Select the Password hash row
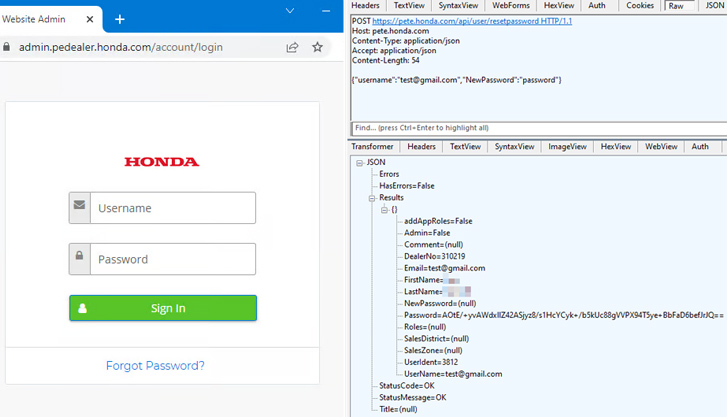This screenshot has height=417, width=728. 564,315
